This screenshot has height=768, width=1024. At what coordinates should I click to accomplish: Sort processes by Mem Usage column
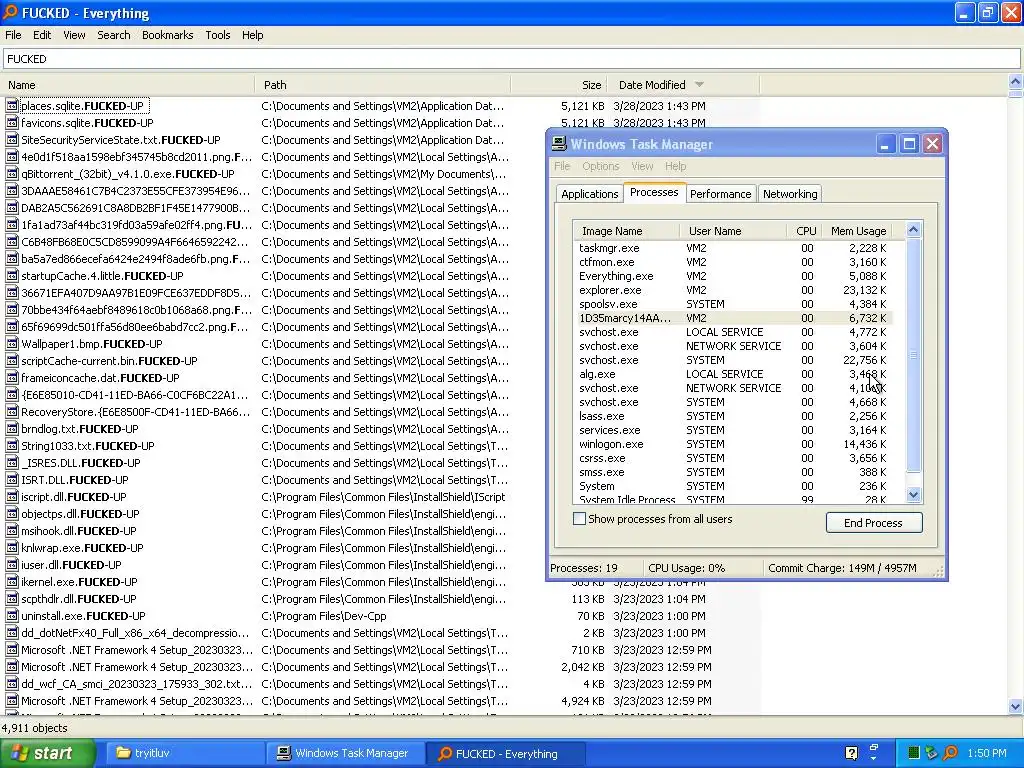857,231
